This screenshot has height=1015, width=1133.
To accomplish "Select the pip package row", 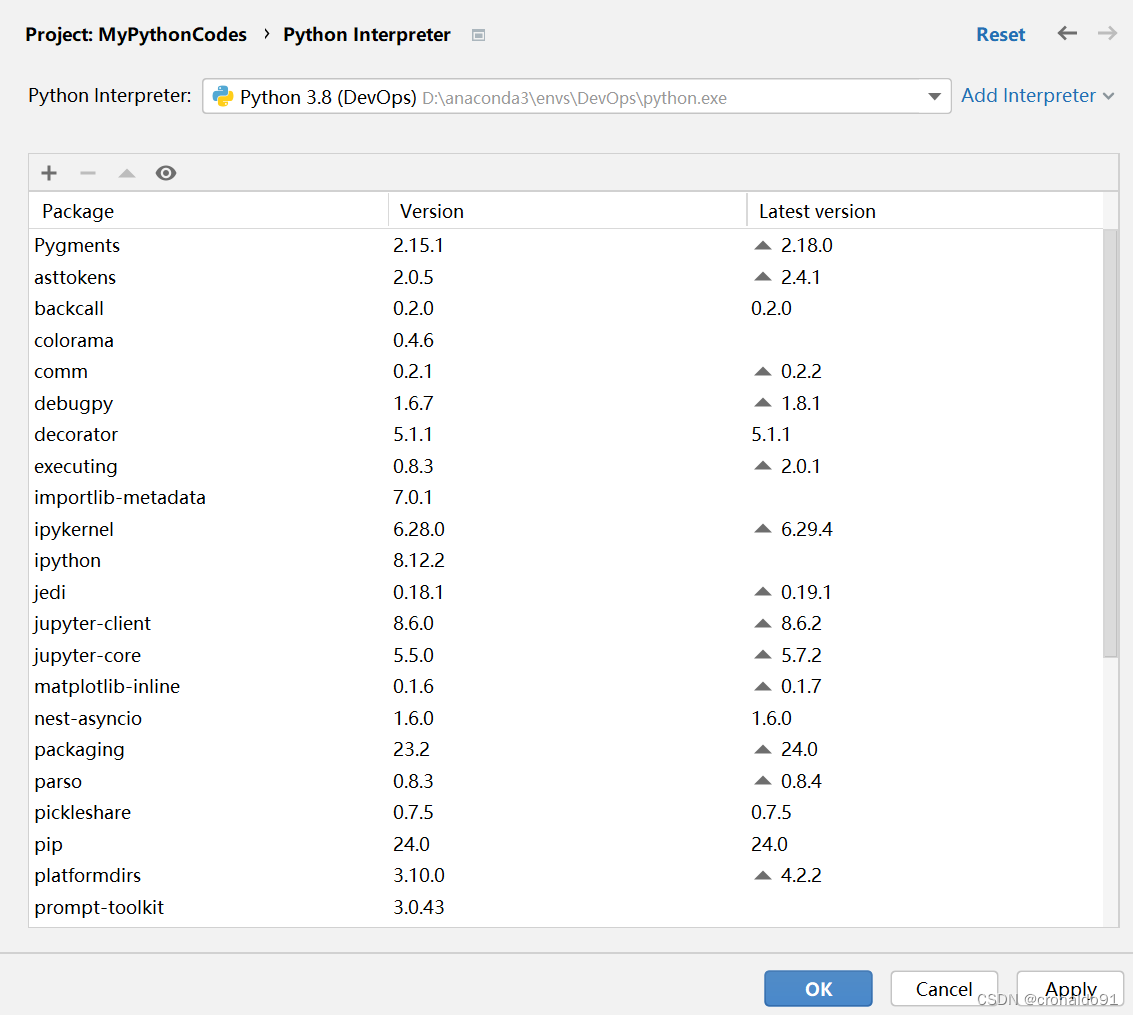I will click(566, 844).
